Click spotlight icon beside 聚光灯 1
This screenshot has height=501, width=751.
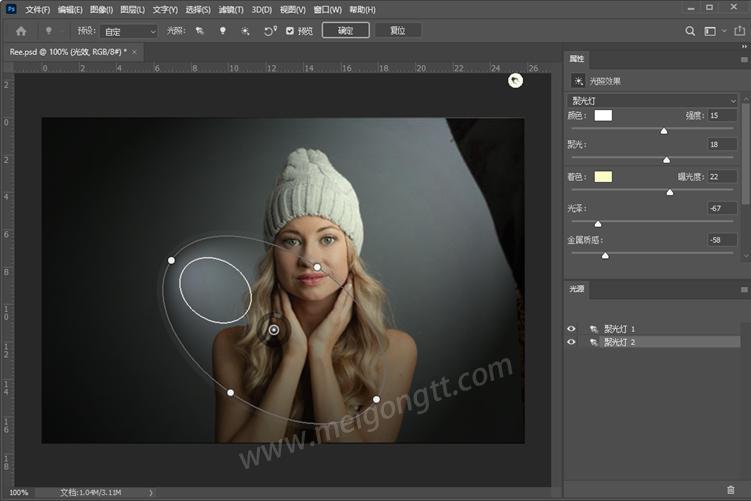(594, 329)
